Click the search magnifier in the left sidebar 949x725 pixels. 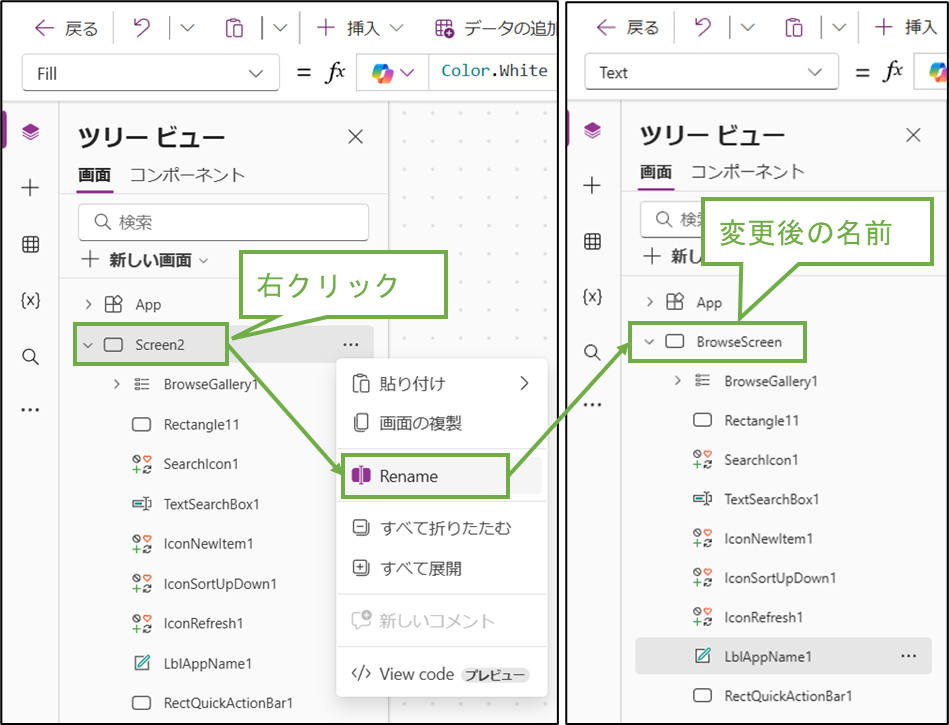point(30,356)
